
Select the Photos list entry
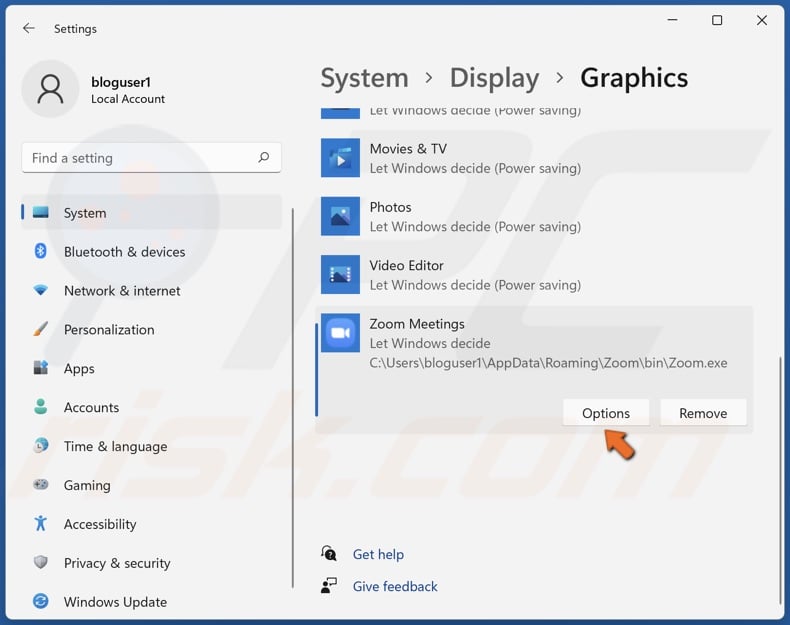(x=534, y=217)
